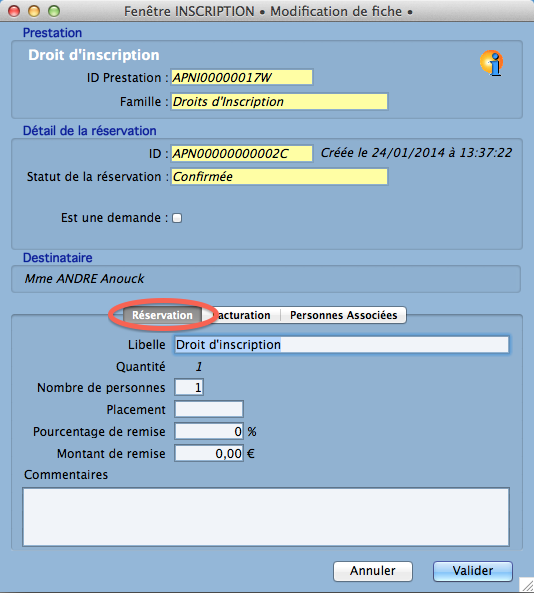
Task: Switch to the Réservation tab
Action: pos(162,315)
